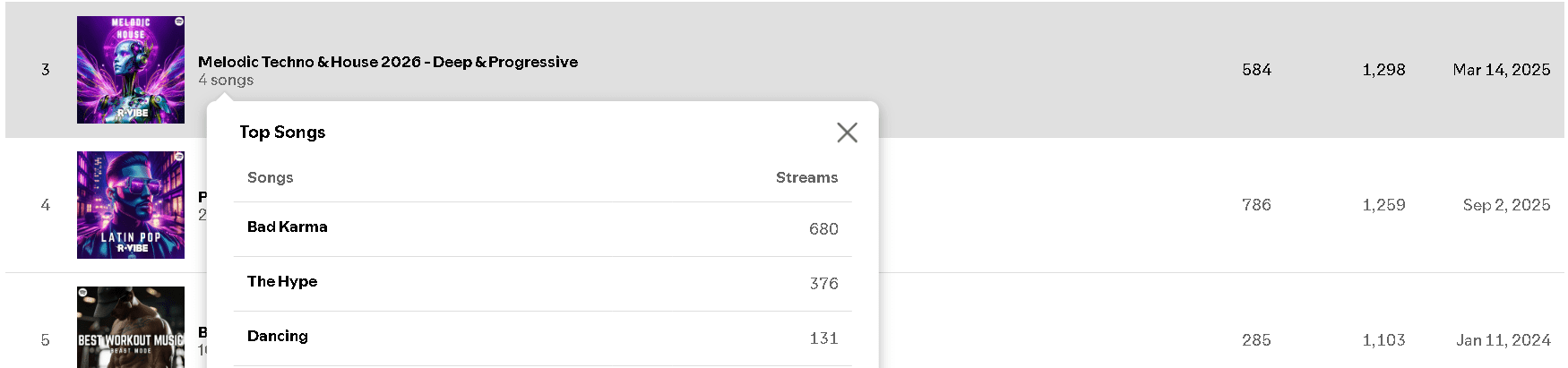The width and height of the screenshot is (1568, 368).
Task: Click the Streams column header
Action: [x=806, y=177]
